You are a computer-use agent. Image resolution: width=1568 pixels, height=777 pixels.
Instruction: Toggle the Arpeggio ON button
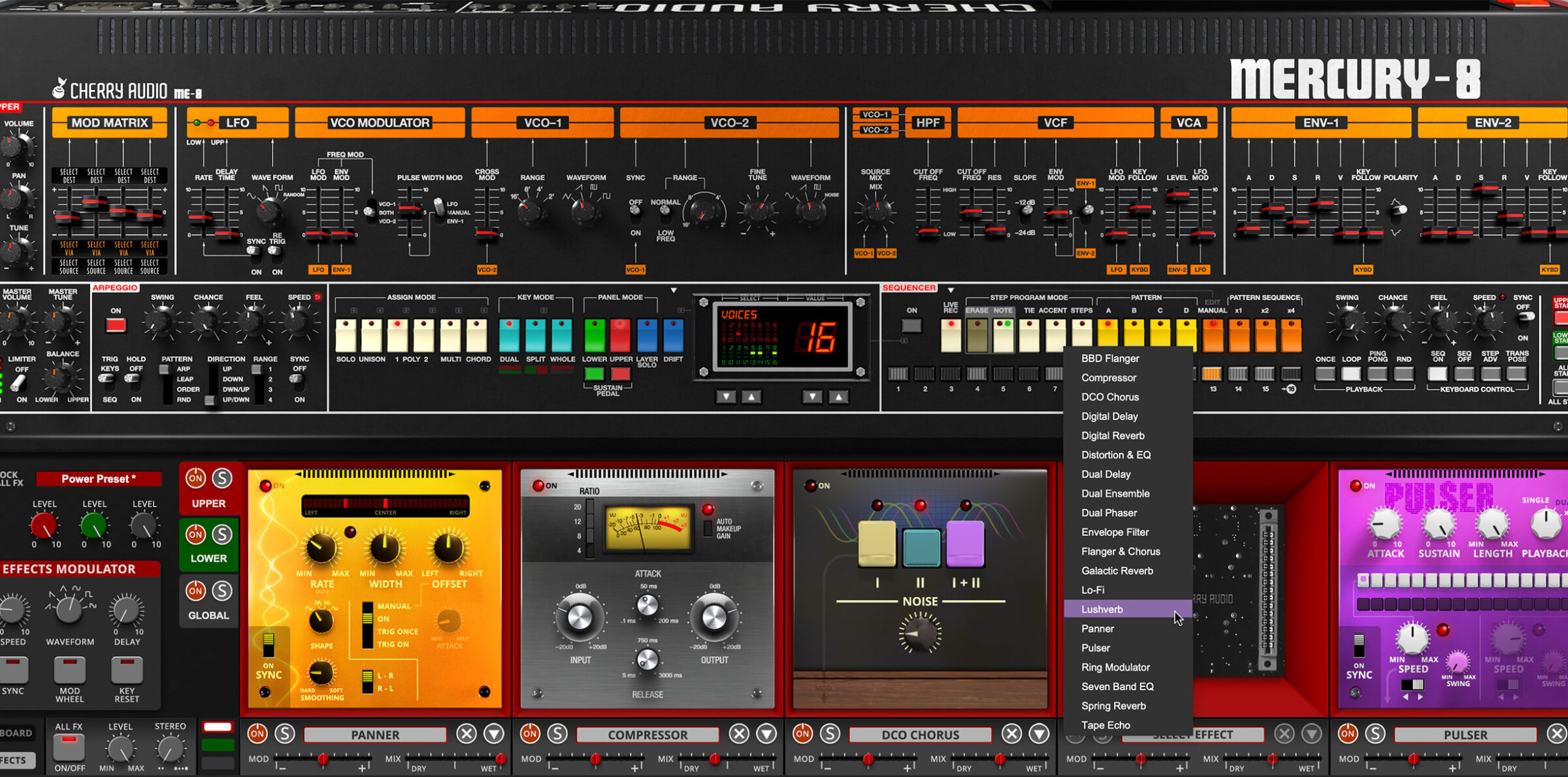tap(116, 325)
